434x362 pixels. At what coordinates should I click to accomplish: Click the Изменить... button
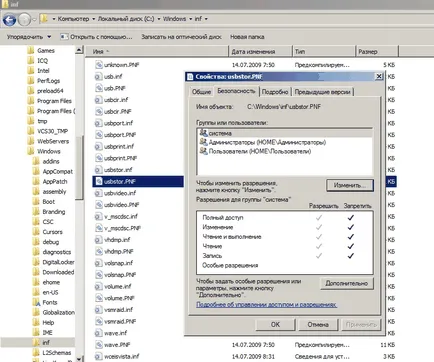350,185
